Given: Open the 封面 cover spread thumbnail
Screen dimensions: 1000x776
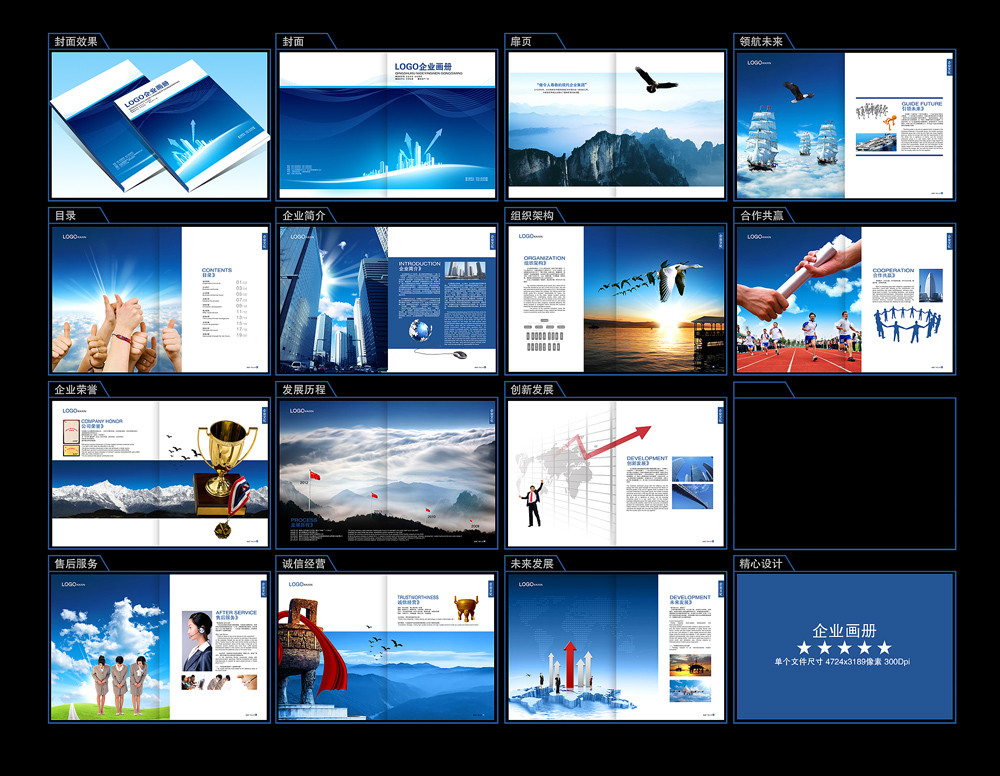Looking at the screenshot, I should 387,125.
